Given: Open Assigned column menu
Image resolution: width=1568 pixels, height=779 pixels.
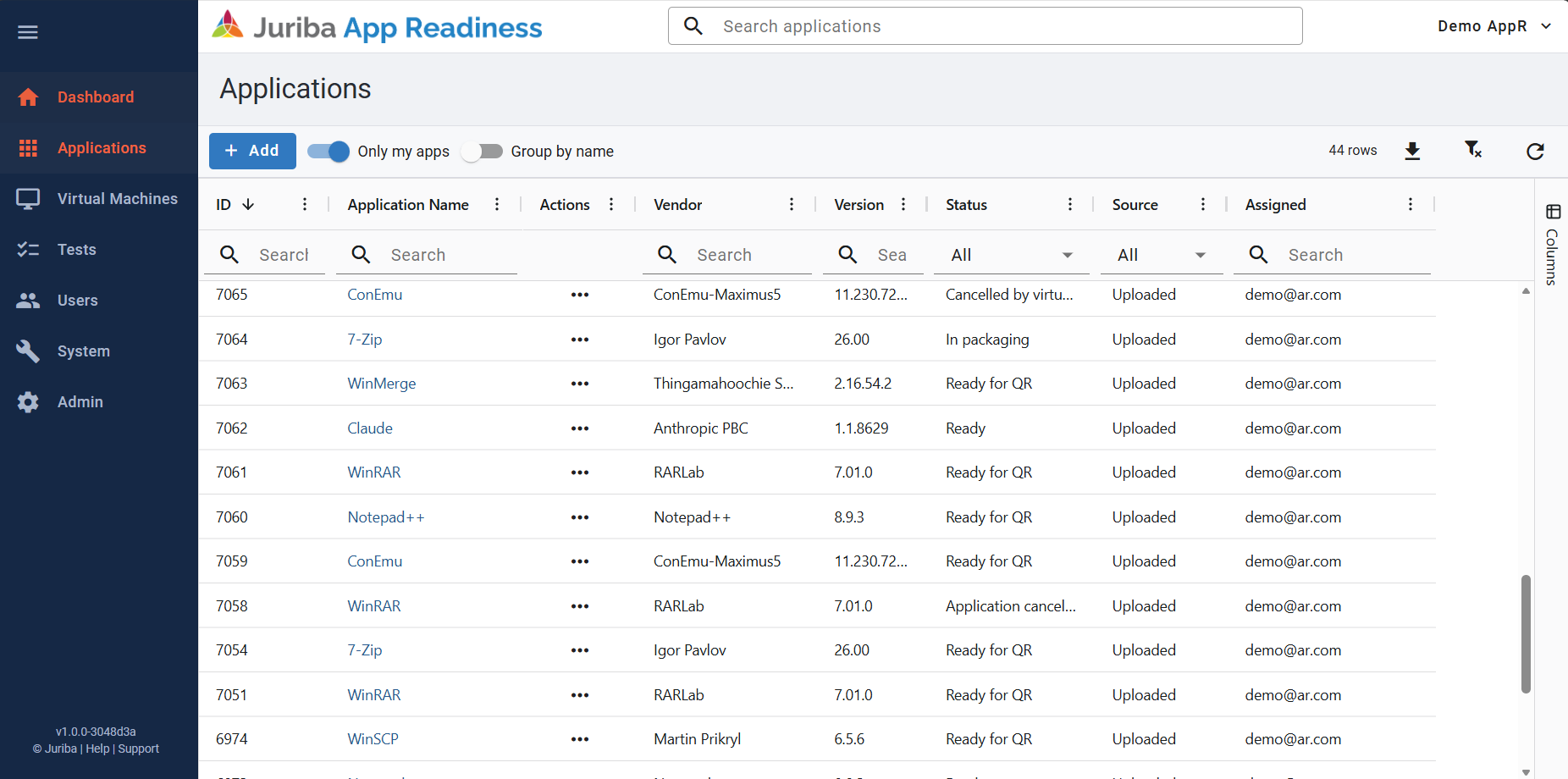Looking at the screenshot, I should point(1411,204).
